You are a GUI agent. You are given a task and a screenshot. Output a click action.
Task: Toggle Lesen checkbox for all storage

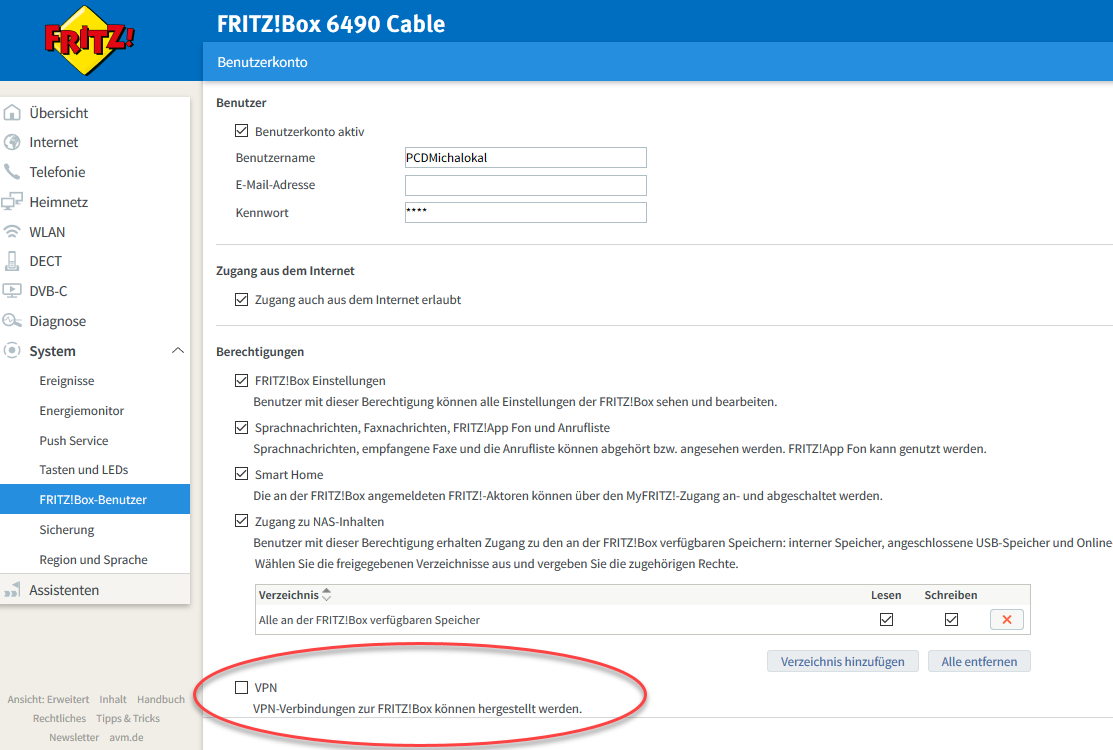pos(887,619)
